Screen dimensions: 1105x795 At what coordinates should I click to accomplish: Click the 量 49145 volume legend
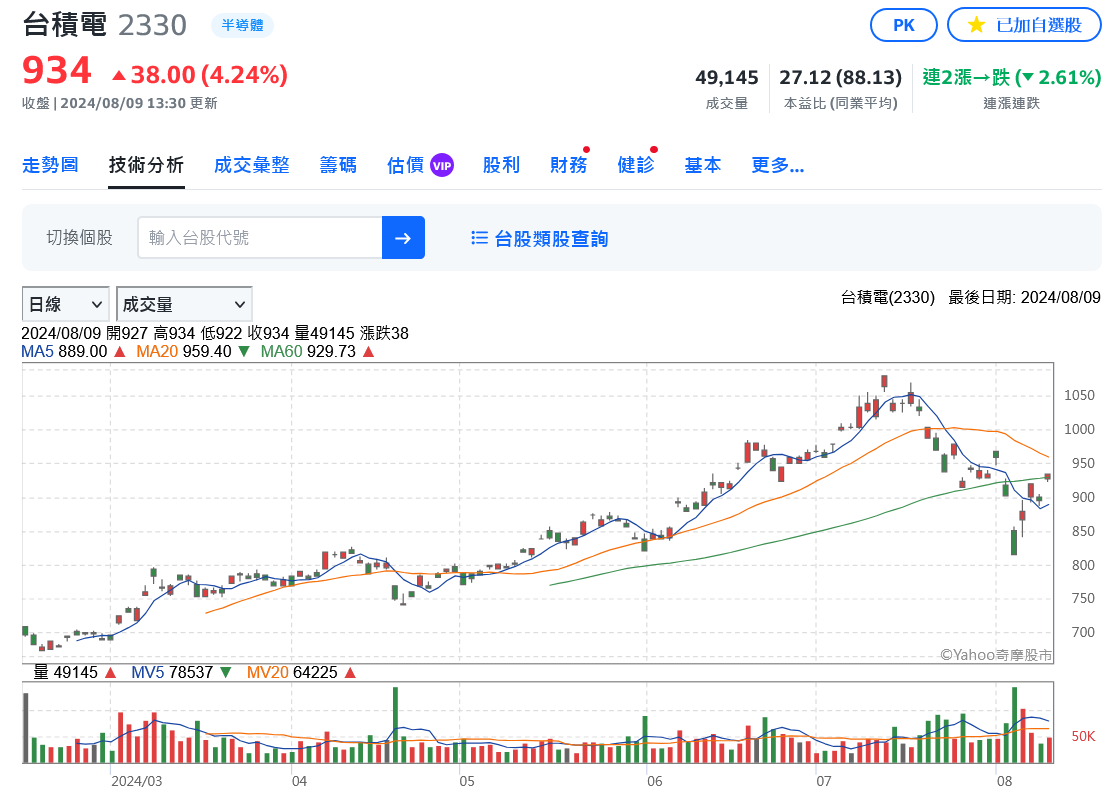click(66, 672)
